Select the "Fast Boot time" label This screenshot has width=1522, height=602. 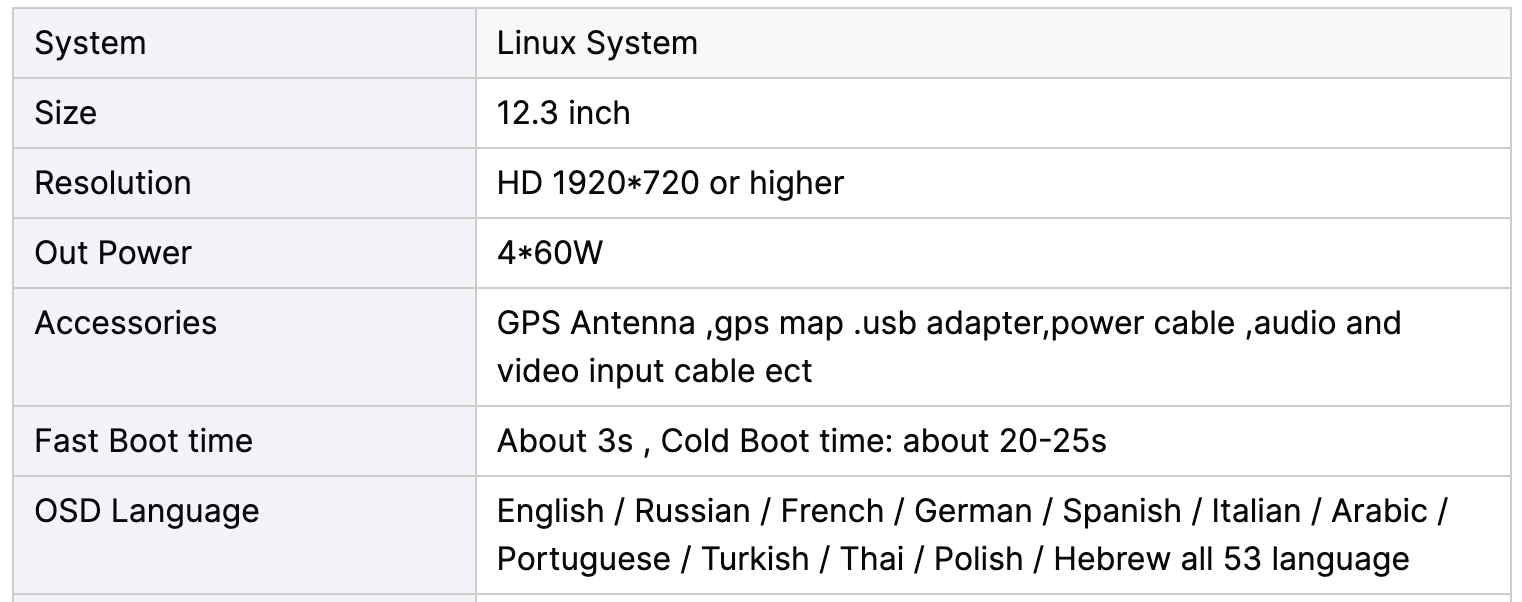click(143, 441)
